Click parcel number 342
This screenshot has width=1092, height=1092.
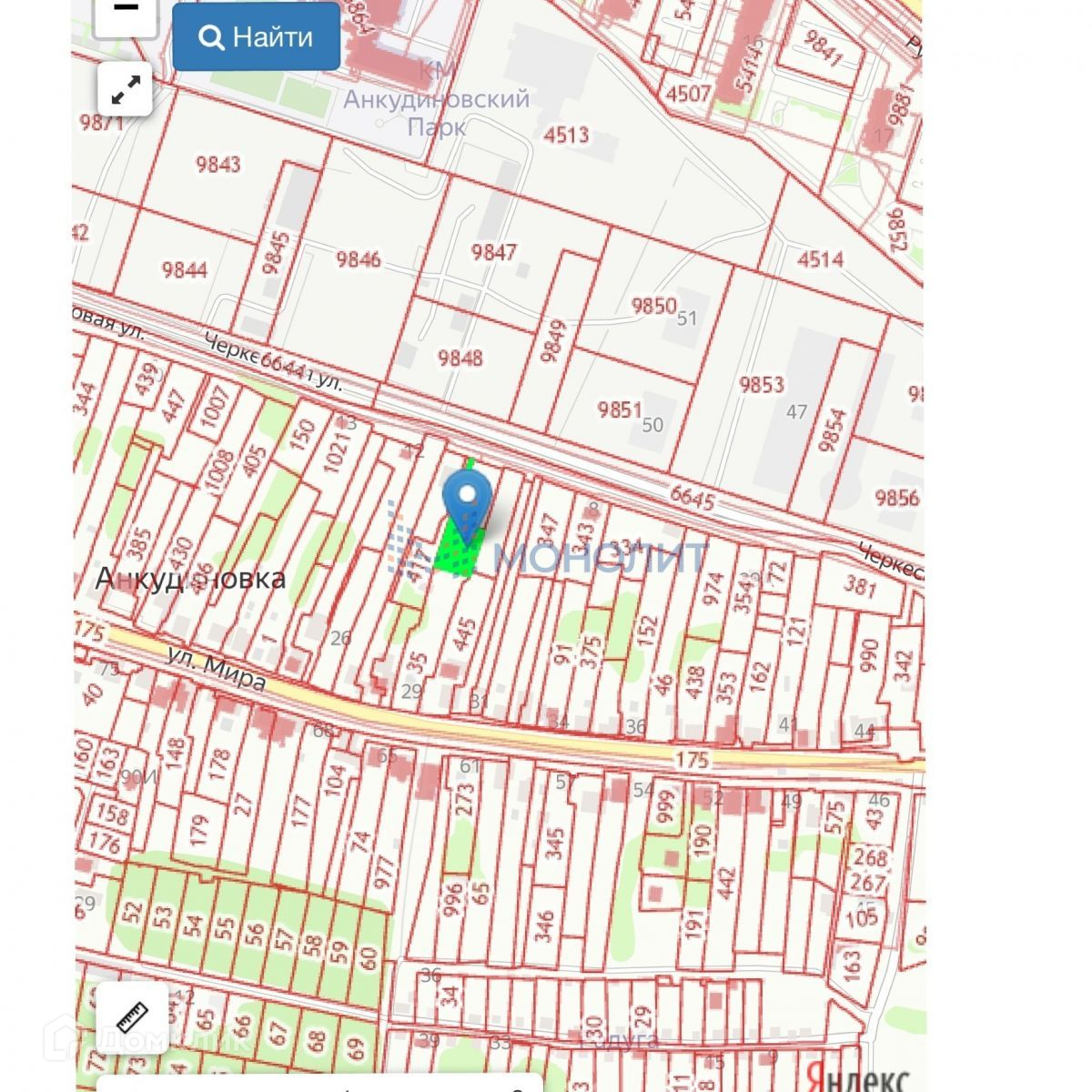(x=903, y=667)
